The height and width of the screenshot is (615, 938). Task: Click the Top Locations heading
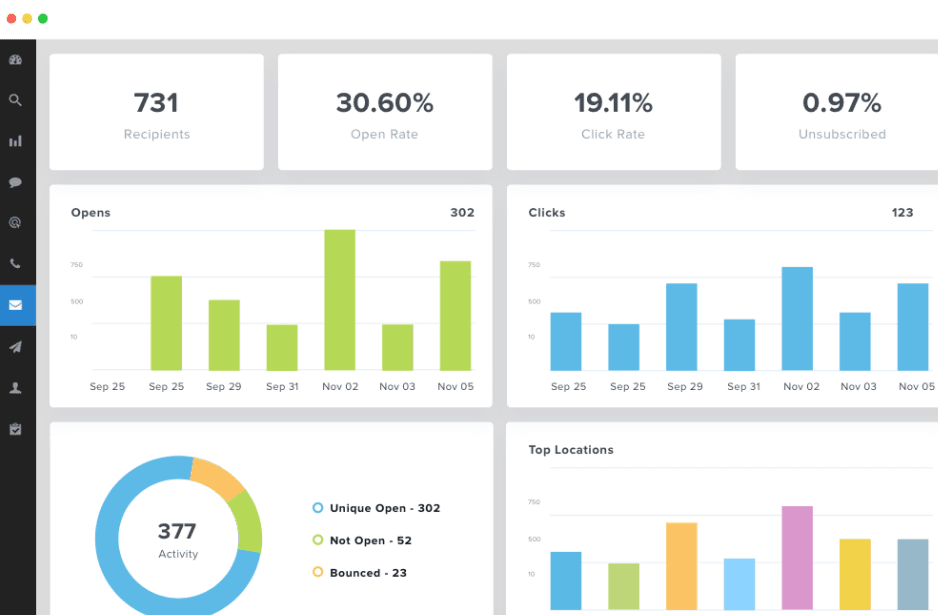pyautogui.click(x=571, y=450)
